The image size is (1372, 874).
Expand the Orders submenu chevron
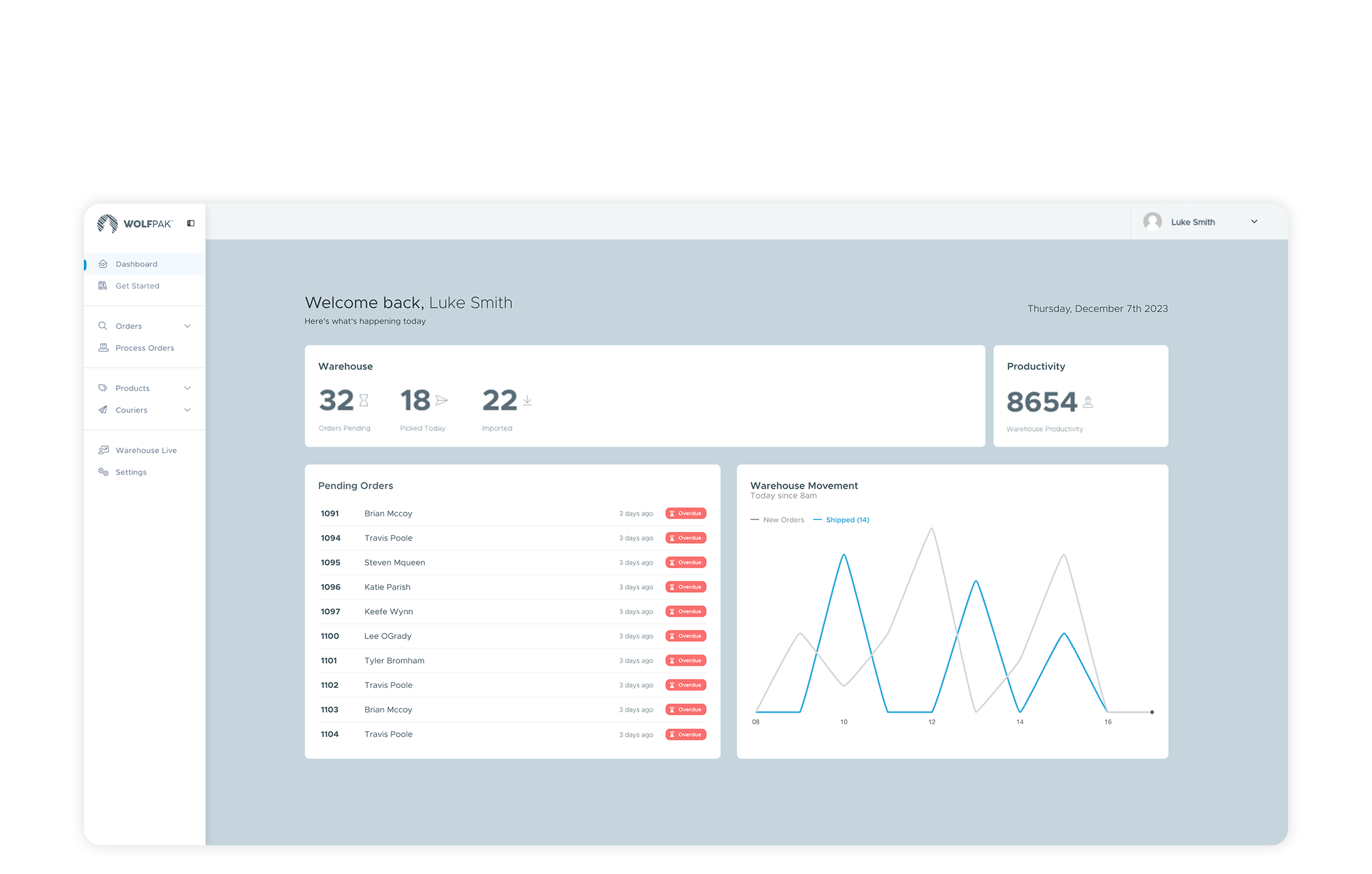coord(187,326)
